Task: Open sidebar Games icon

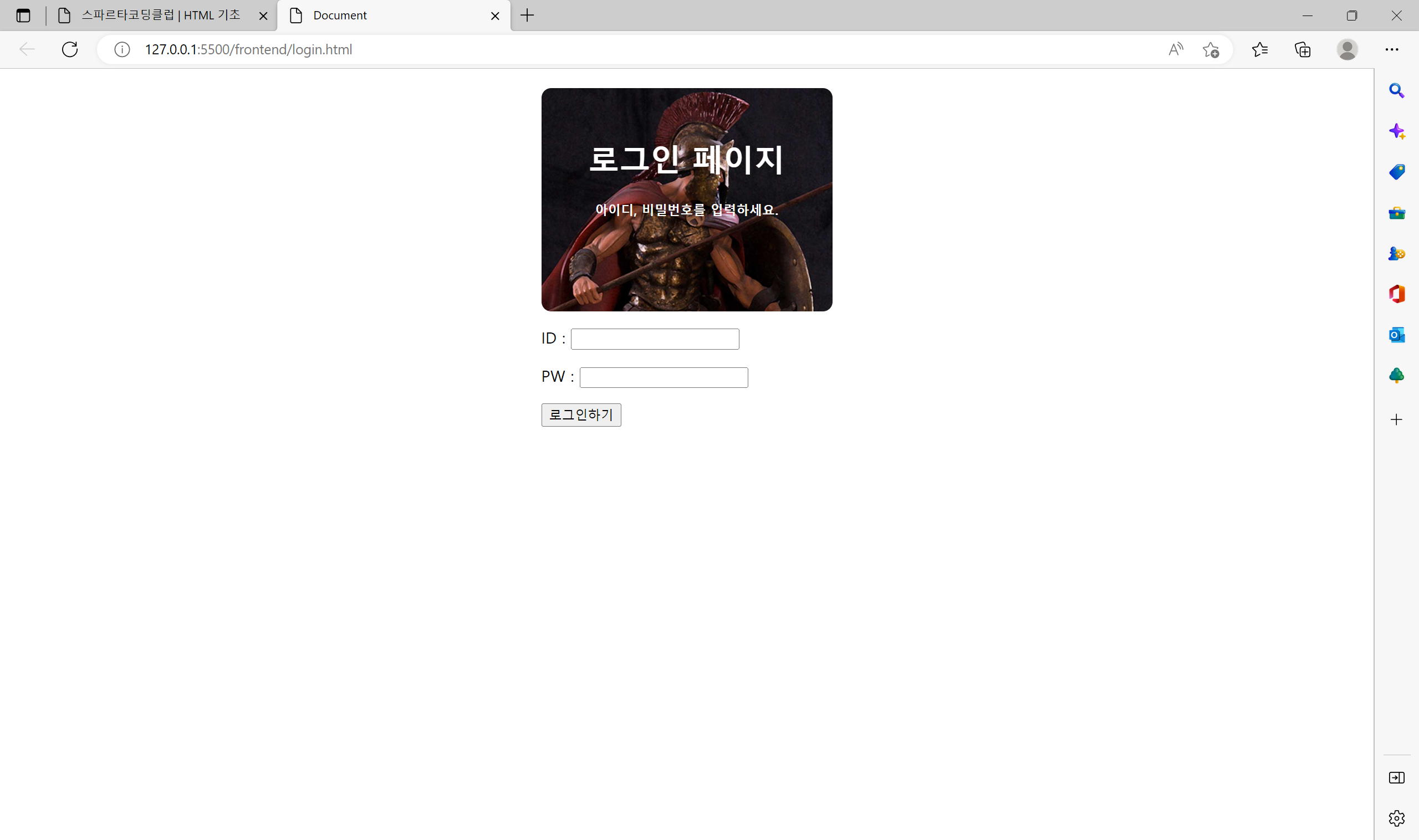Action: (1396, 254)
